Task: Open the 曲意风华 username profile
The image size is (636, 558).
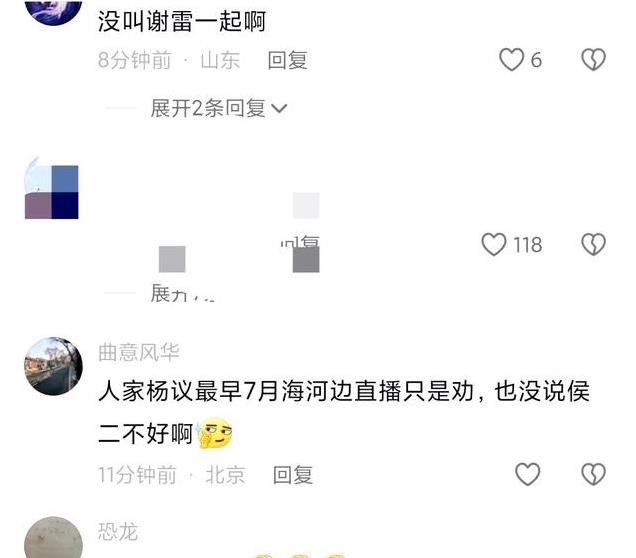Action: tap(139, 352)
